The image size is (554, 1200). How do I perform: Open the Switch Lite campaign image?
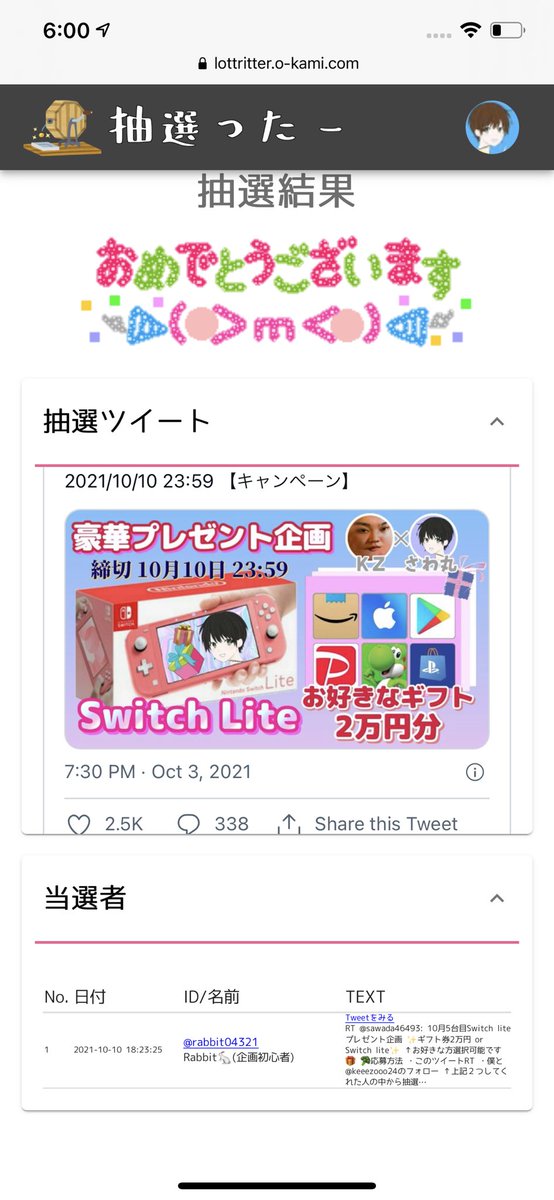click(277, 629)
